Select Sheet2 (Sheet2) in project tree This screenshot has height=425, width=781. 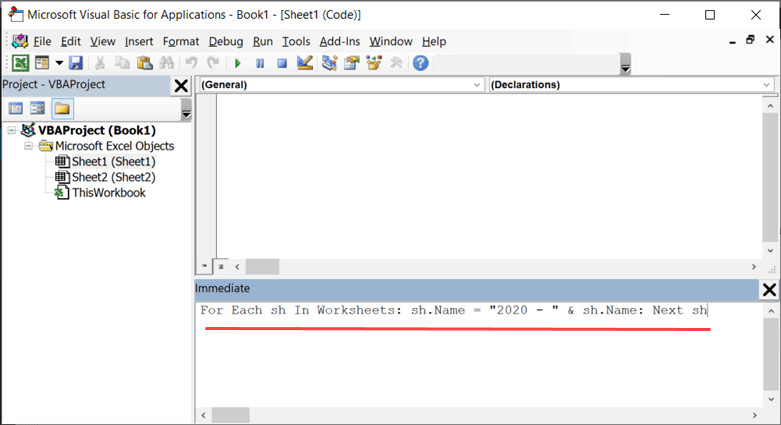tap(112, 177)
